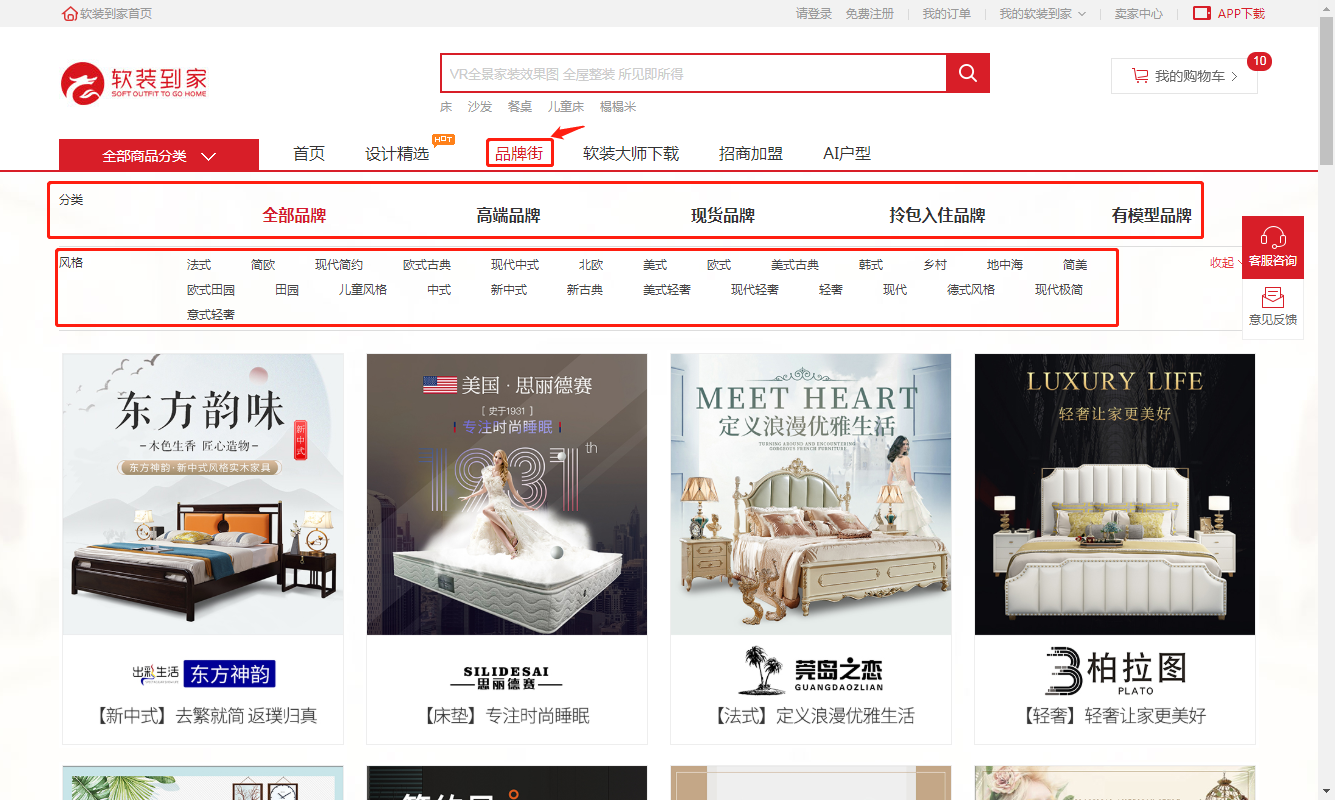Viewport: 1335px width, 800px height.
Task: Filter by 欧式古典 style
Action: [427, 265]
